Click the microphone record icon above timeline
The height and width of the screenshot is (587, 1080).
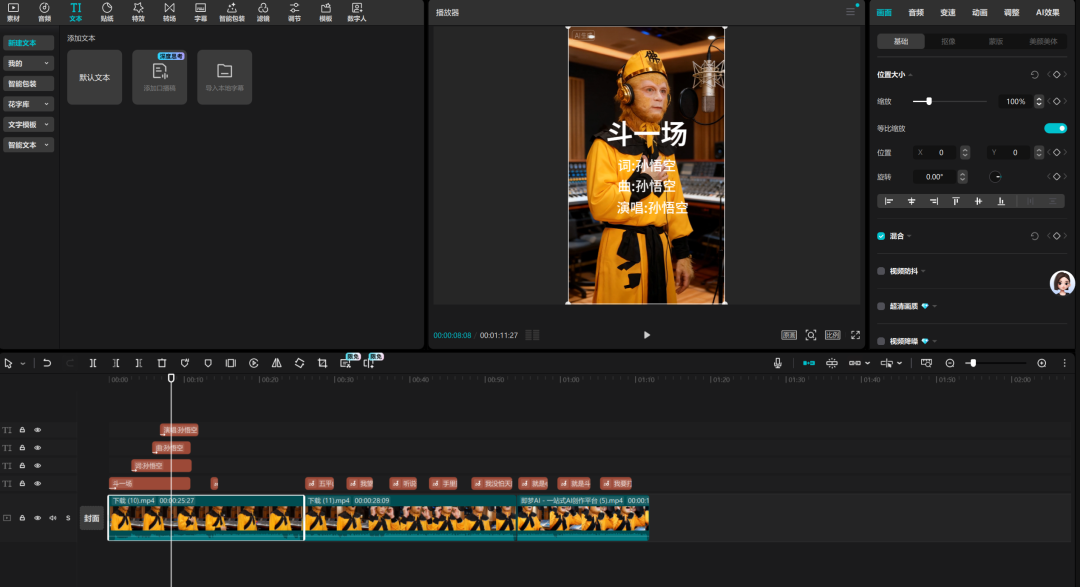(x=777, y=363)
